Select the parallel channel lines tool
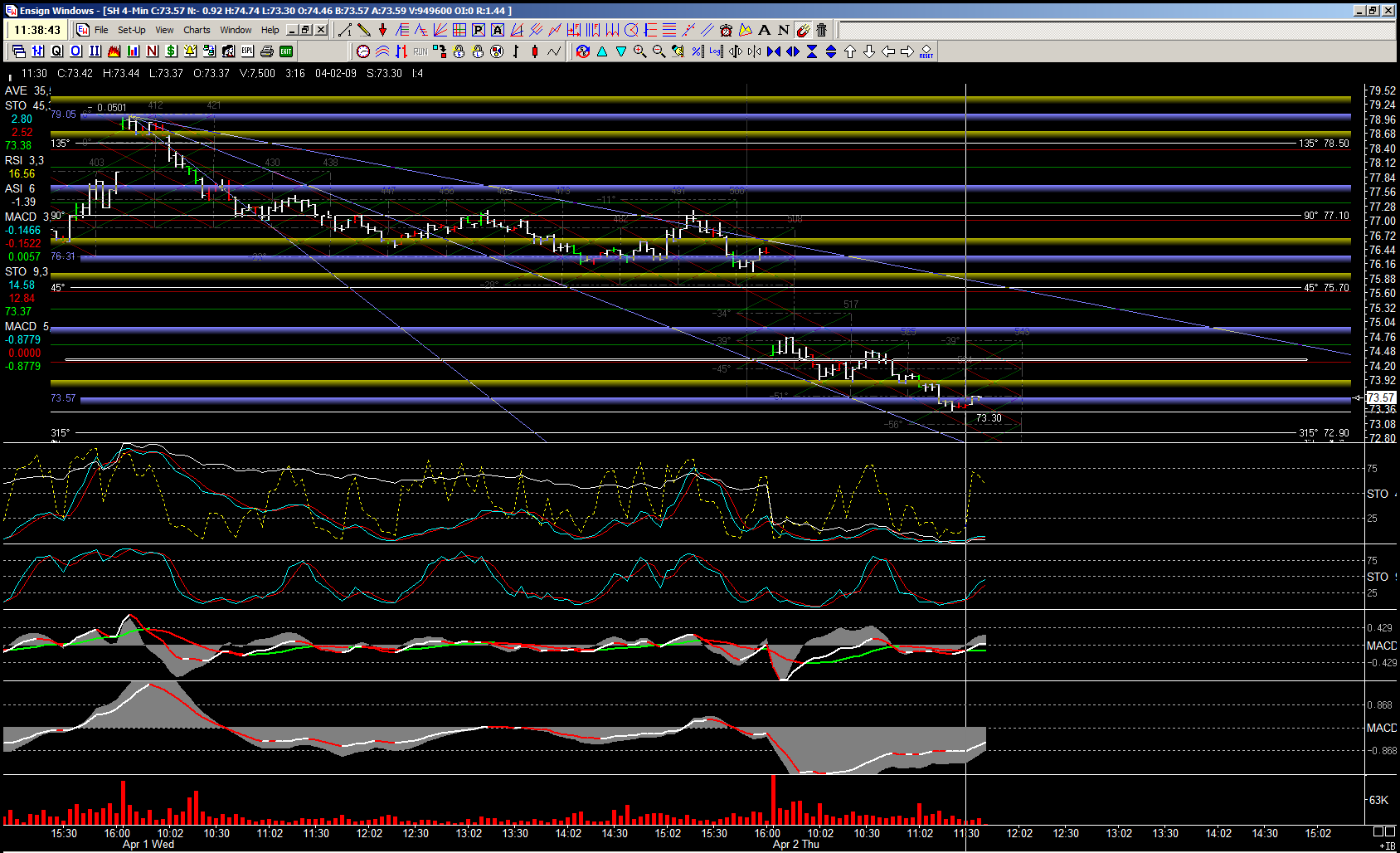Screen dimensions: 1400x853 point(707,30)
